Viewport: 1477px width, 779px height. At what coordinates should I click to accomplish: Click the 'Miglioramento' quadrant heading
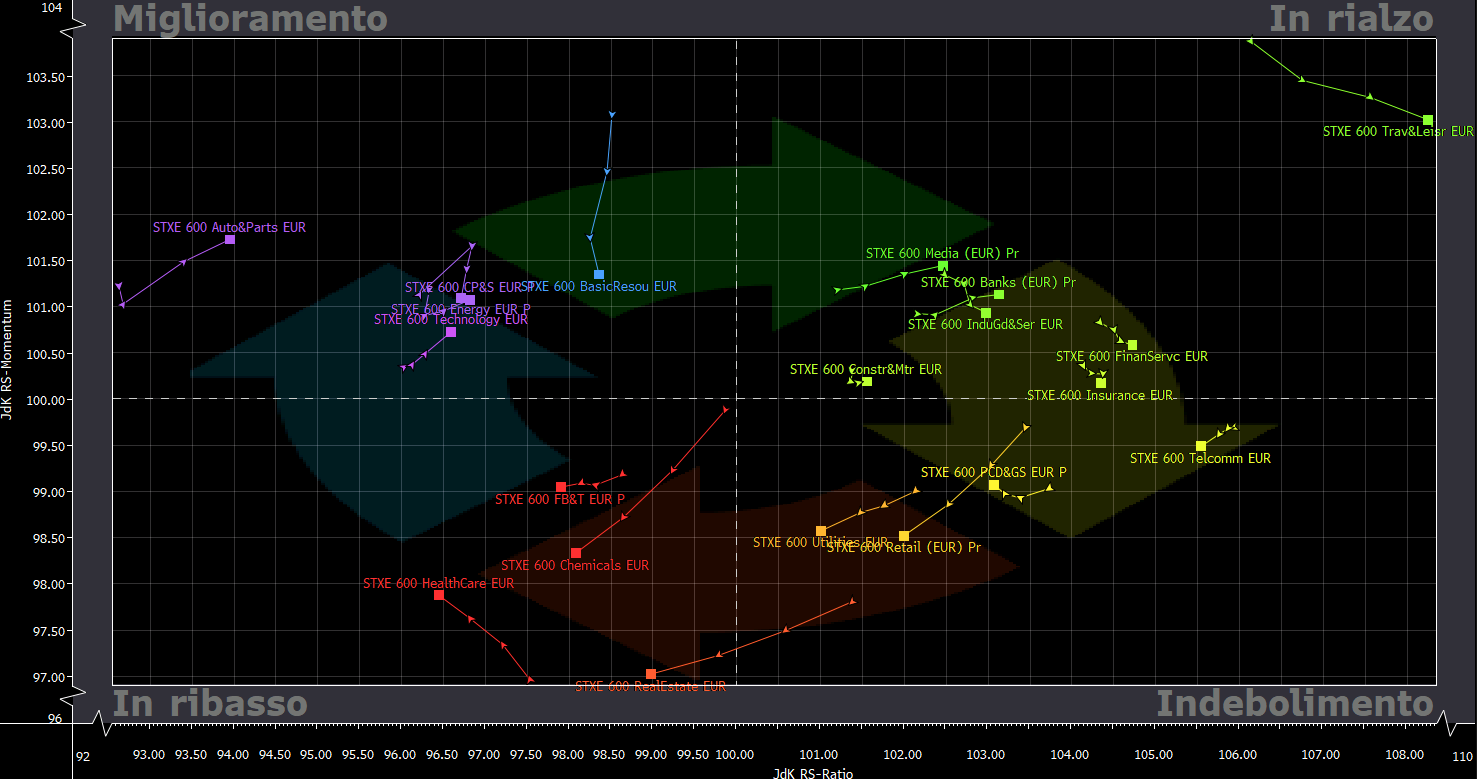click(250, 18)
